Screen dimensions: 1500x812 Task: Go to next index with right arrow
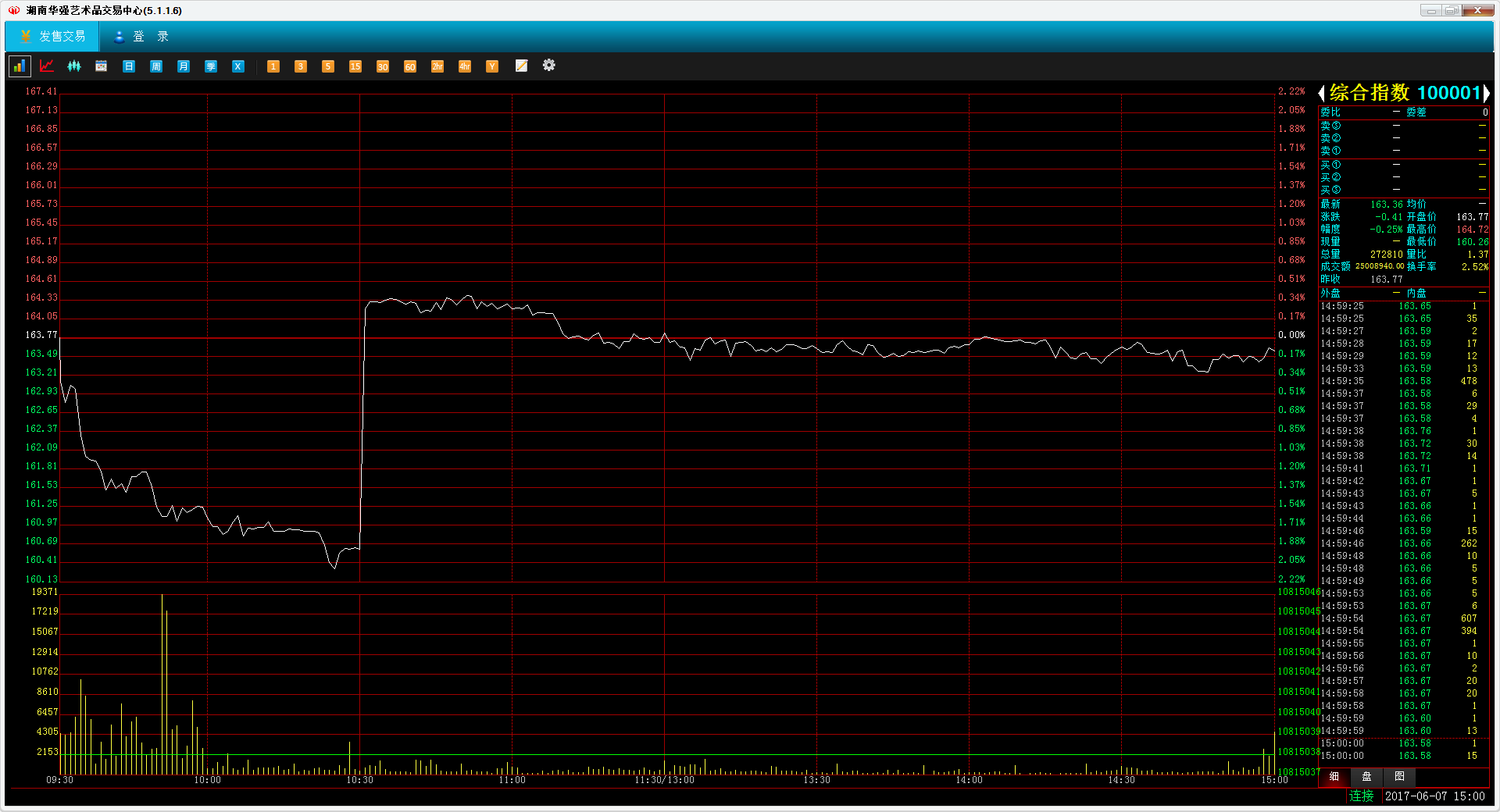tap(1486, 94)
